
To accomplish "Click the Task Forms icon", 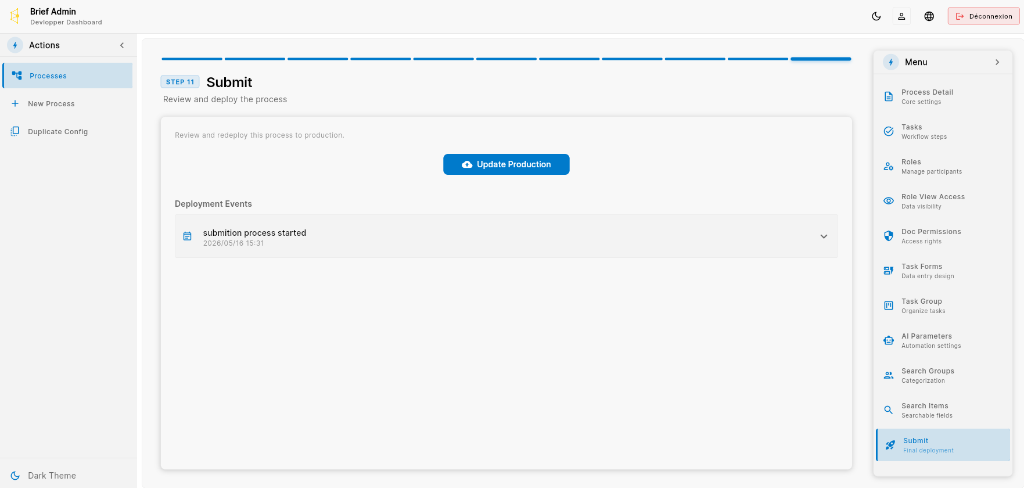I will pos(888,270).
